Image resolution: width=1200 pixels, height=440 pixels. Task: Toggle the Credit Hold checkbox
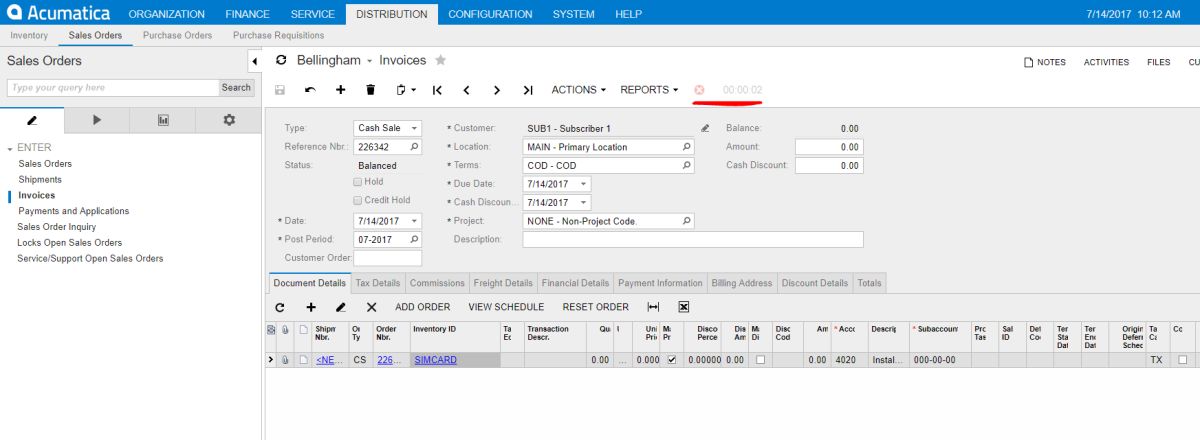pyautogui.click(x=358, y=200)
